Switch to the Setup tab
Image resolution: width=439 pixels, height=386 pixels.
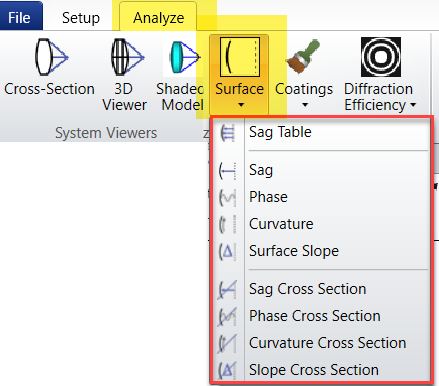click(81, 18)
